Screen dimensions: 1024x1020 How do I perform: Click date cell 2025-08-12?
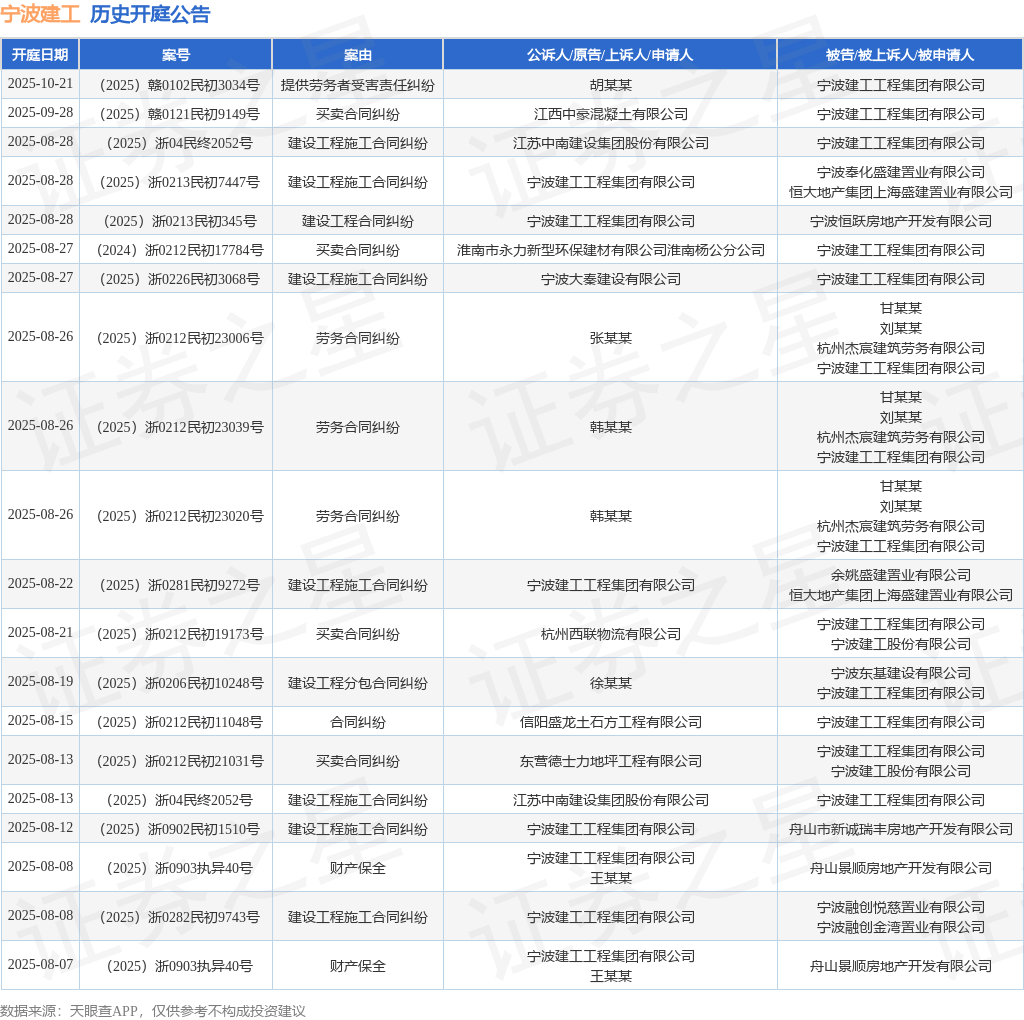[x=40, y=827]
